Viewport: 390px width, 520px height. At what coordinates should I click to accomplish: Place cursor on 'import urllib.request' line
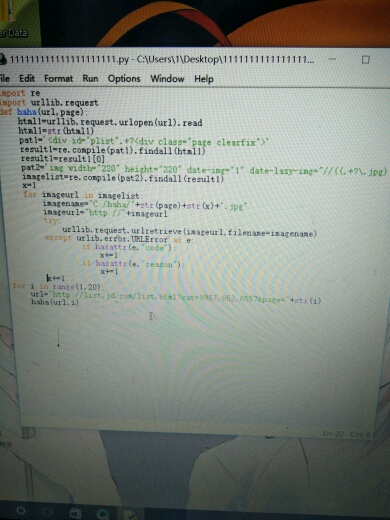(49, 102)
